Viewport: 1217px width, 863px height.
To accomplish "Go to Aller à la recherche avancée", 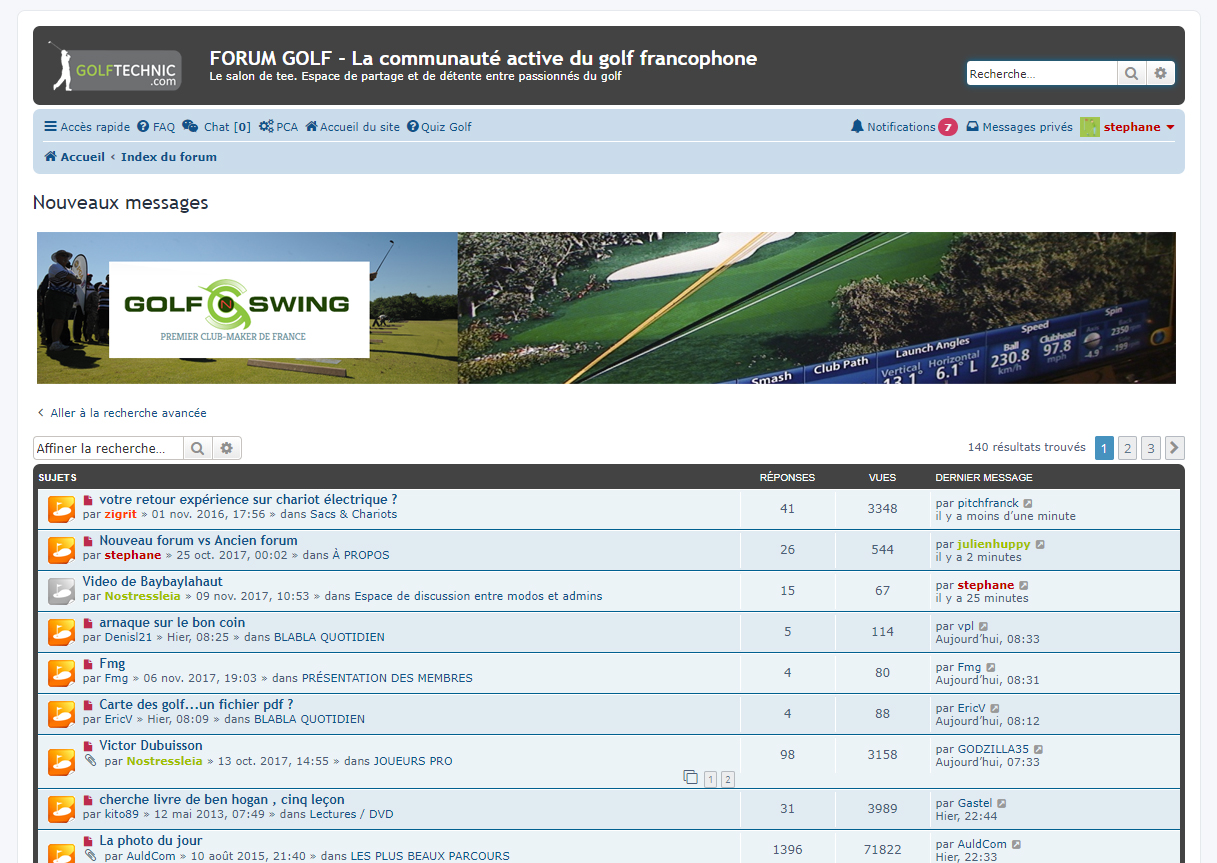I will click(x=122, y=413).
